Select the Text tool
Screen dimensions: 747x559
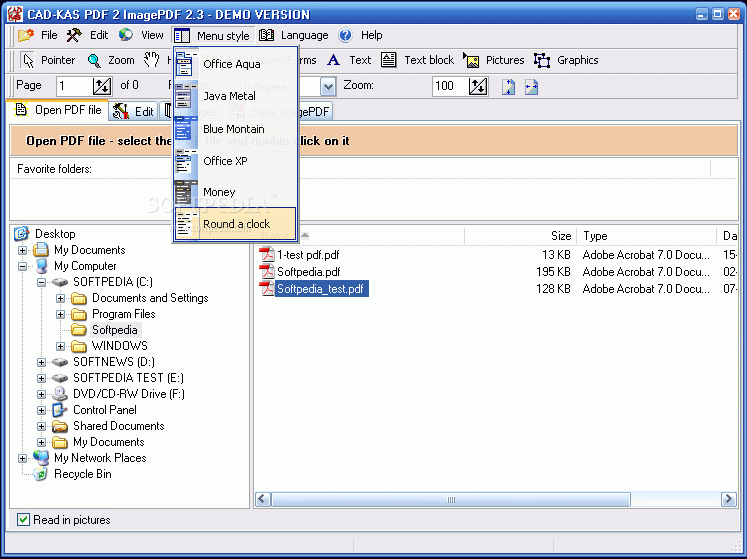349,60
